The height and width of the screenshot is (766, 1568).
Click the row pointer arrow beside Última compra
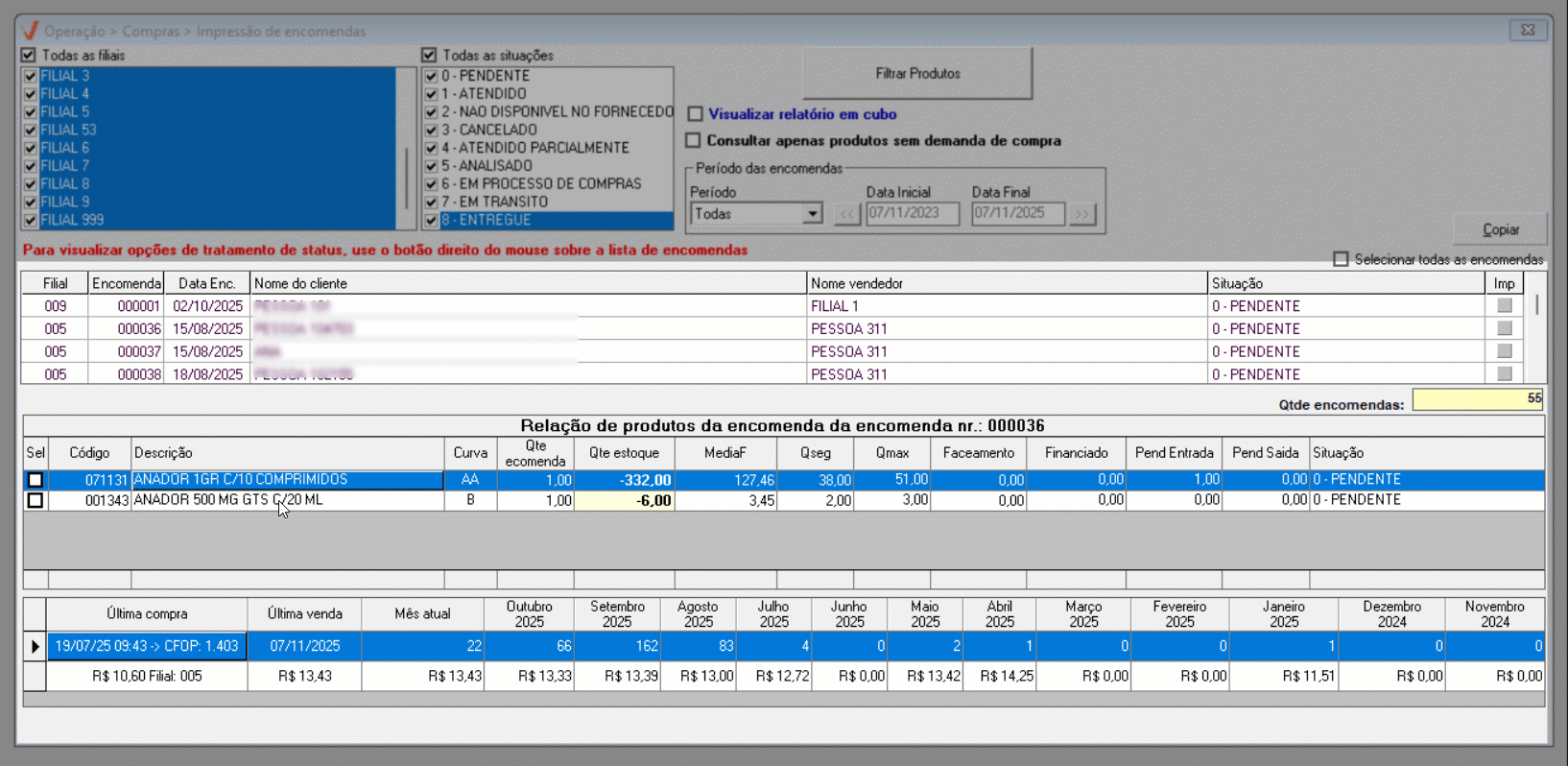[36, 646]
